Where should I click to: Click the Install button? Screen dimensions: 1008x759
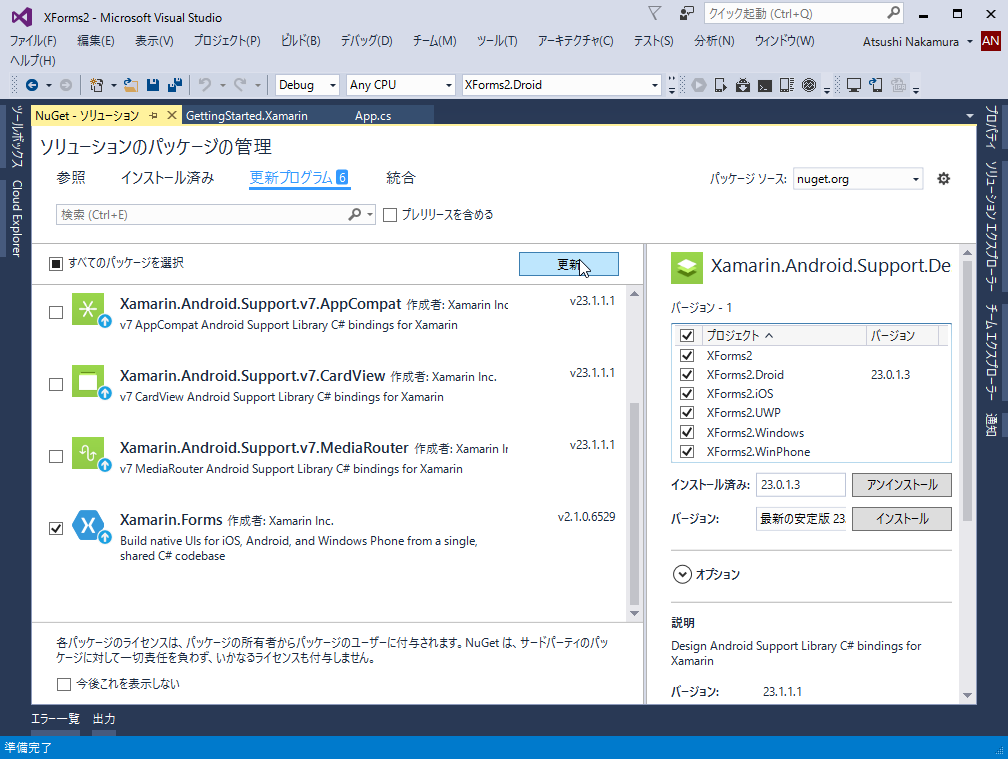click(x=901, y=519)
